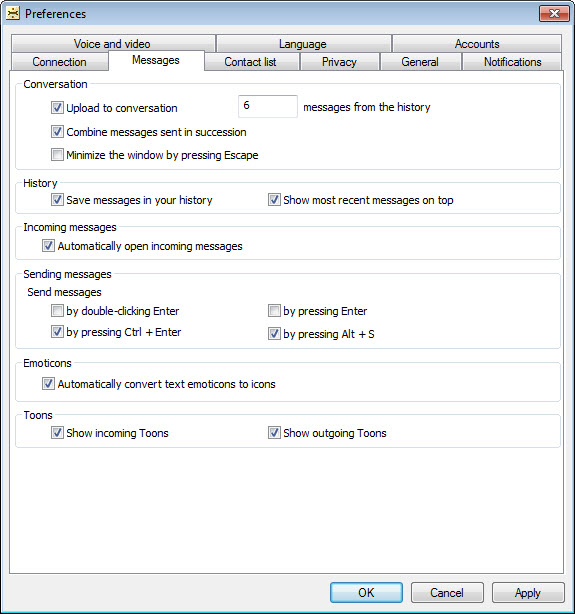Enable Minimize the window by pressing Escape
This screenshot has width=575, height=614.
click(57, 155)
